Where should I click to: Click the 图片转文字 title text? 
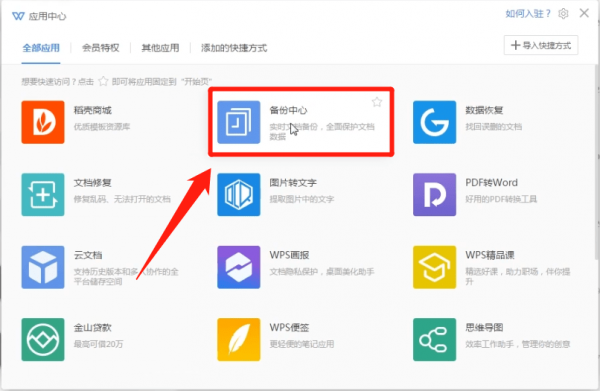pos(293,182)
